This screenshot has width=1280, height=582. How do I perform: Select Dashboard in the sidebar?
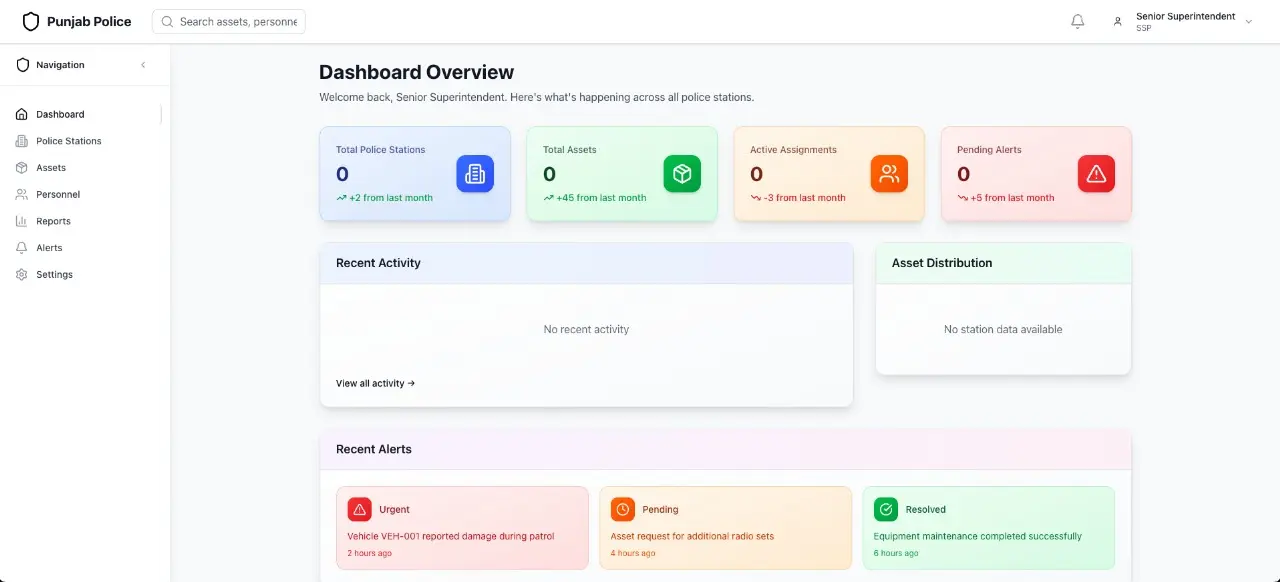[60, 114]
